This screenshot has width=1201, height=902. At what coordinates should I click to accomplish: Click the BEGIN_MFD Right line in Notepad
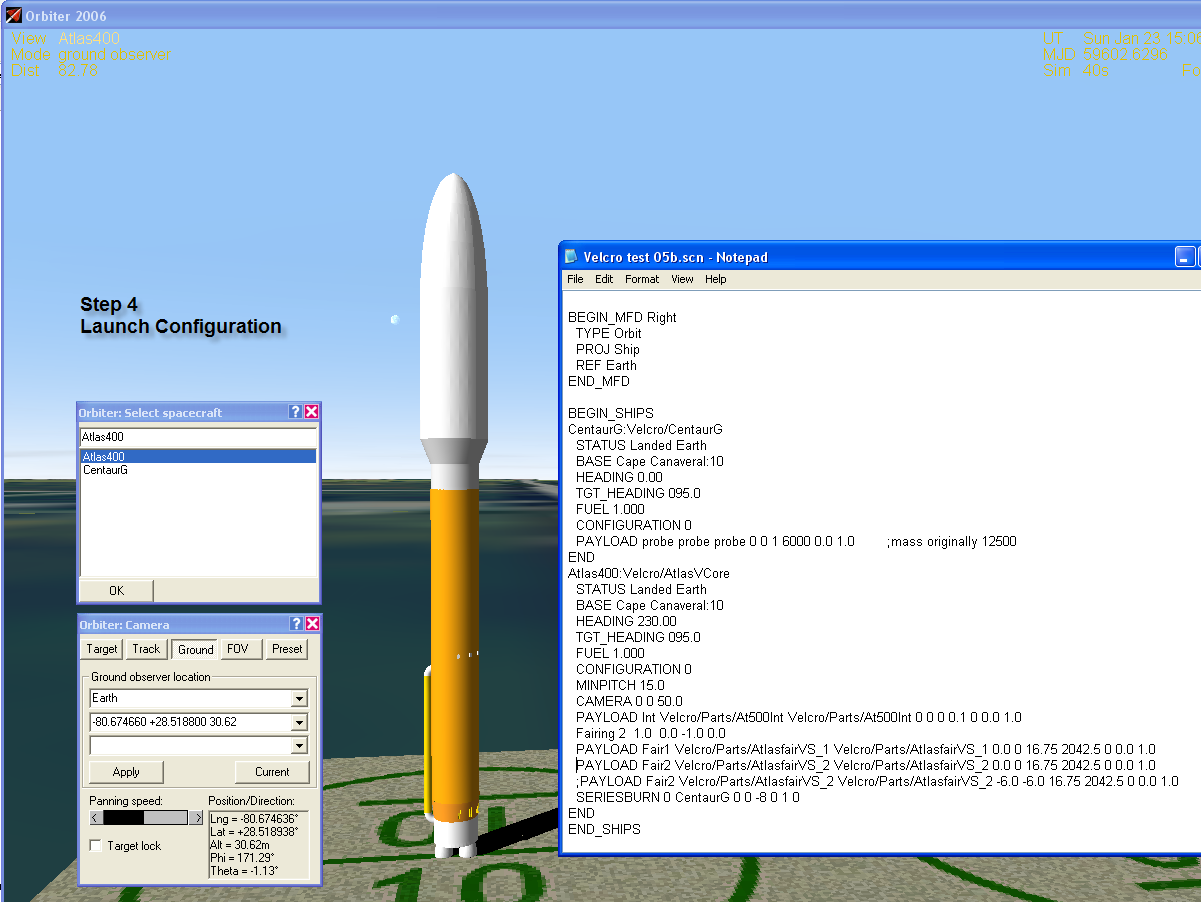(x=622, y=317)
